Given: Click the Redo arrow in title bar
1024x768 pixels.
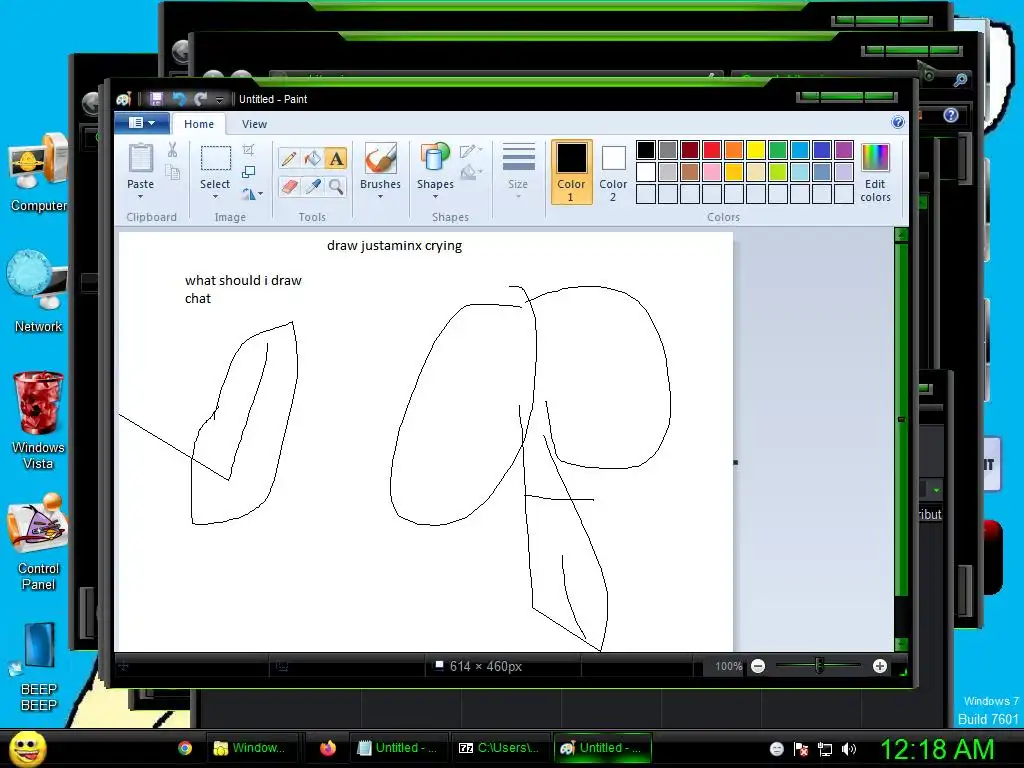Looking at the screenshot, I should click(x=200, y=99).
